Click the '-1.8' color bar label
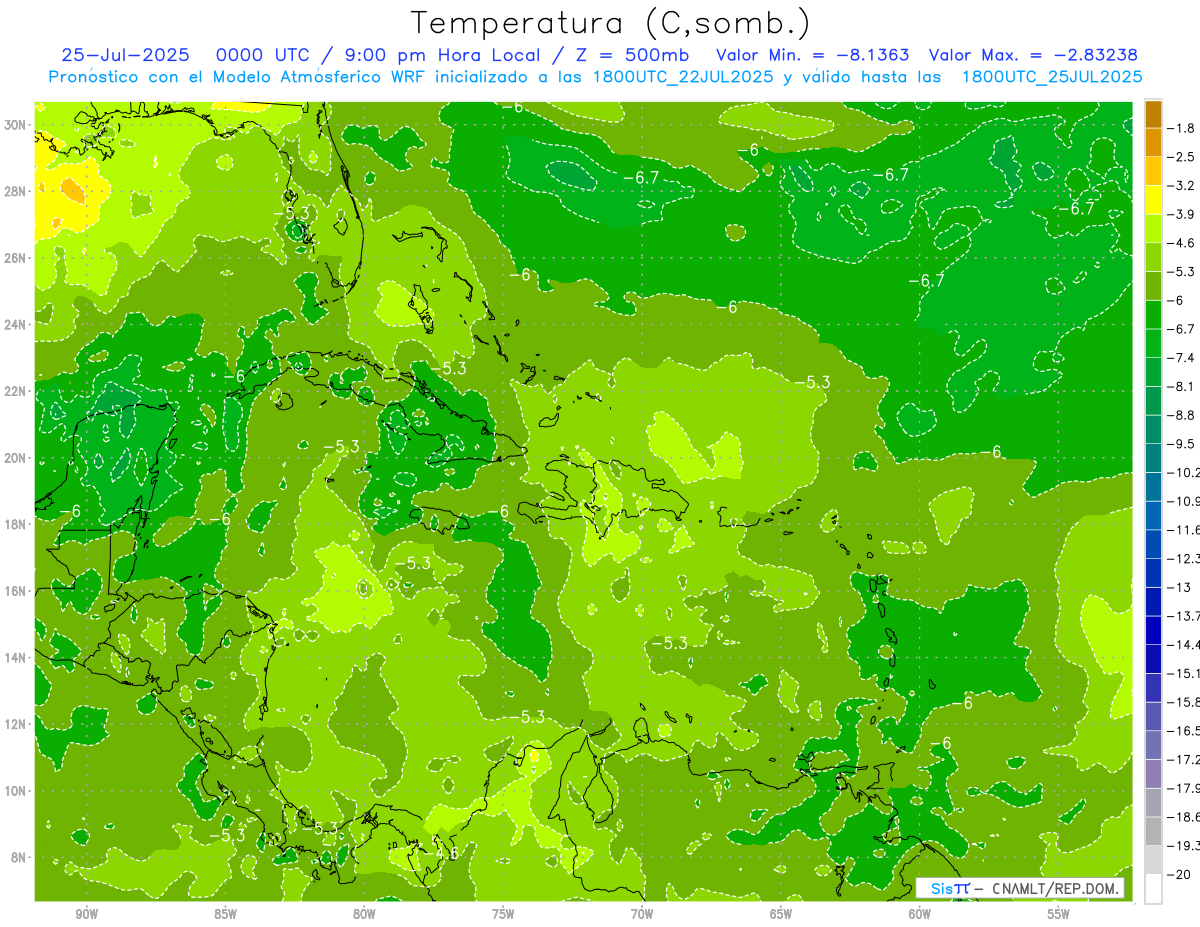The height and width of the screenshot is (927, 1200). coord(1182,128)
